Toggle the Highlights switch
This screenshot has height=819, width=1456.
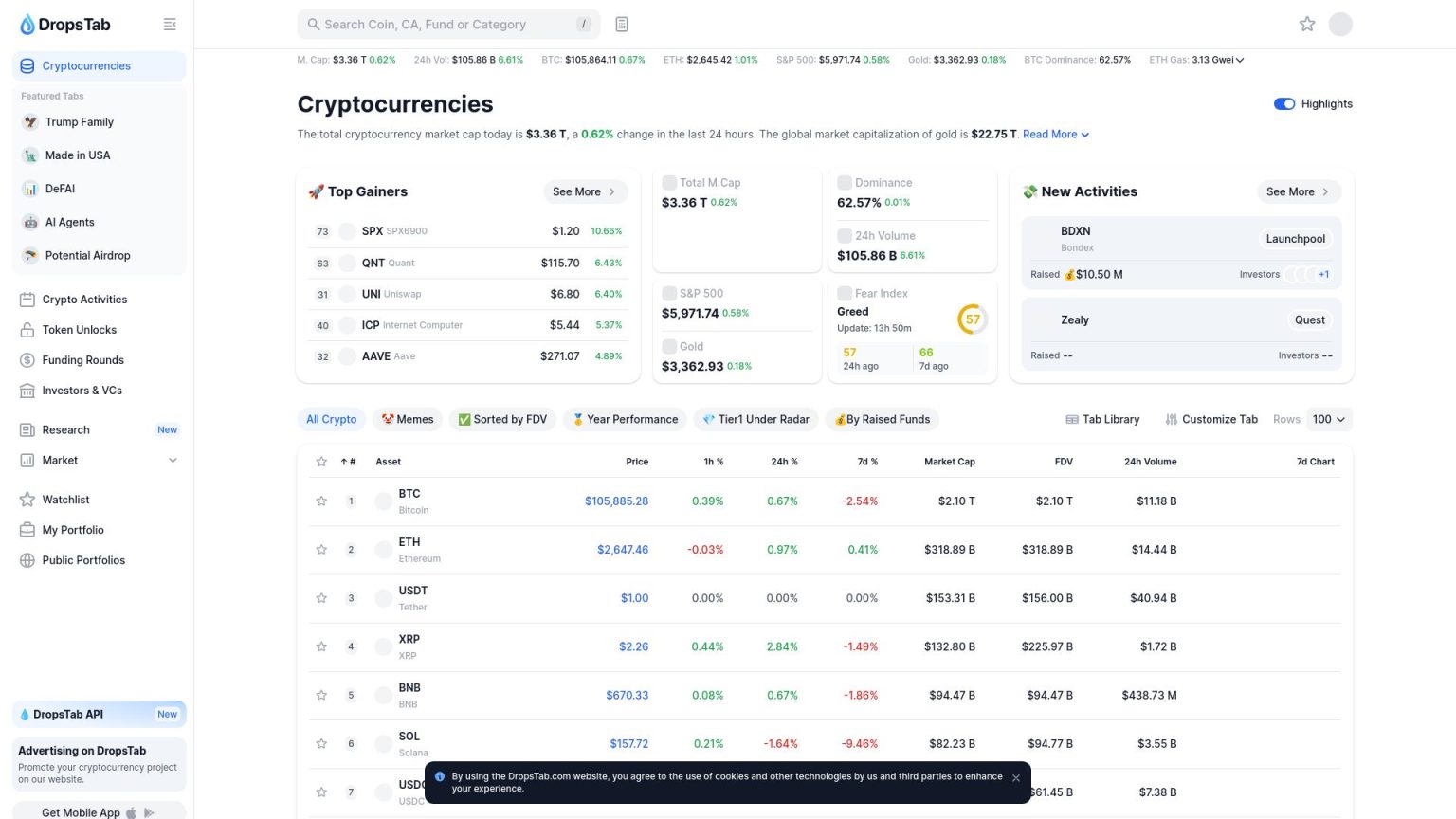1284,104
